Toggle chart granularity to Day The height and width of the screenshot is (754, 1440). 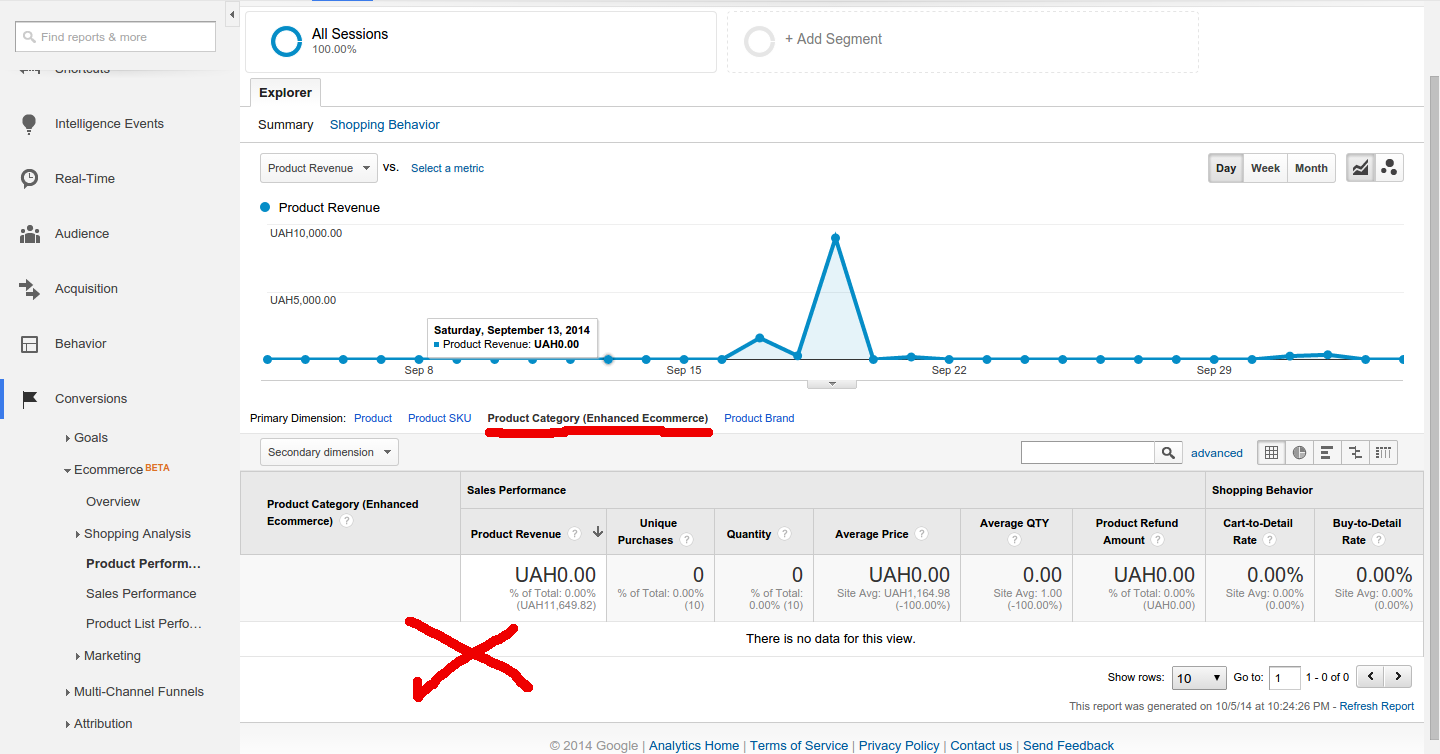pos(1226,168)
